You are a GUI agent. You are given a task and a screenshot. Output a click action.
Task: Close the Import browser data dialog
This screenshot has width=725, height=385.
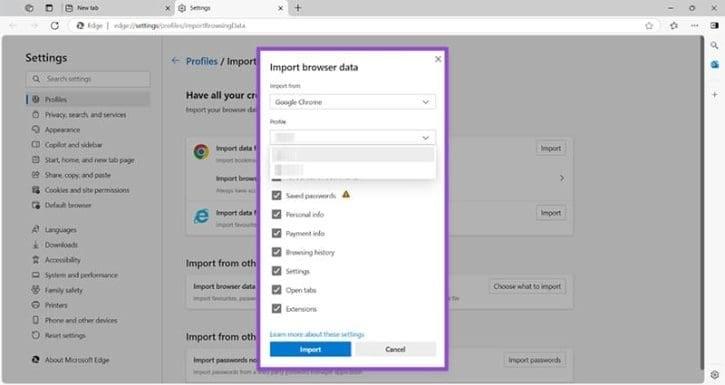click(438, 59)
